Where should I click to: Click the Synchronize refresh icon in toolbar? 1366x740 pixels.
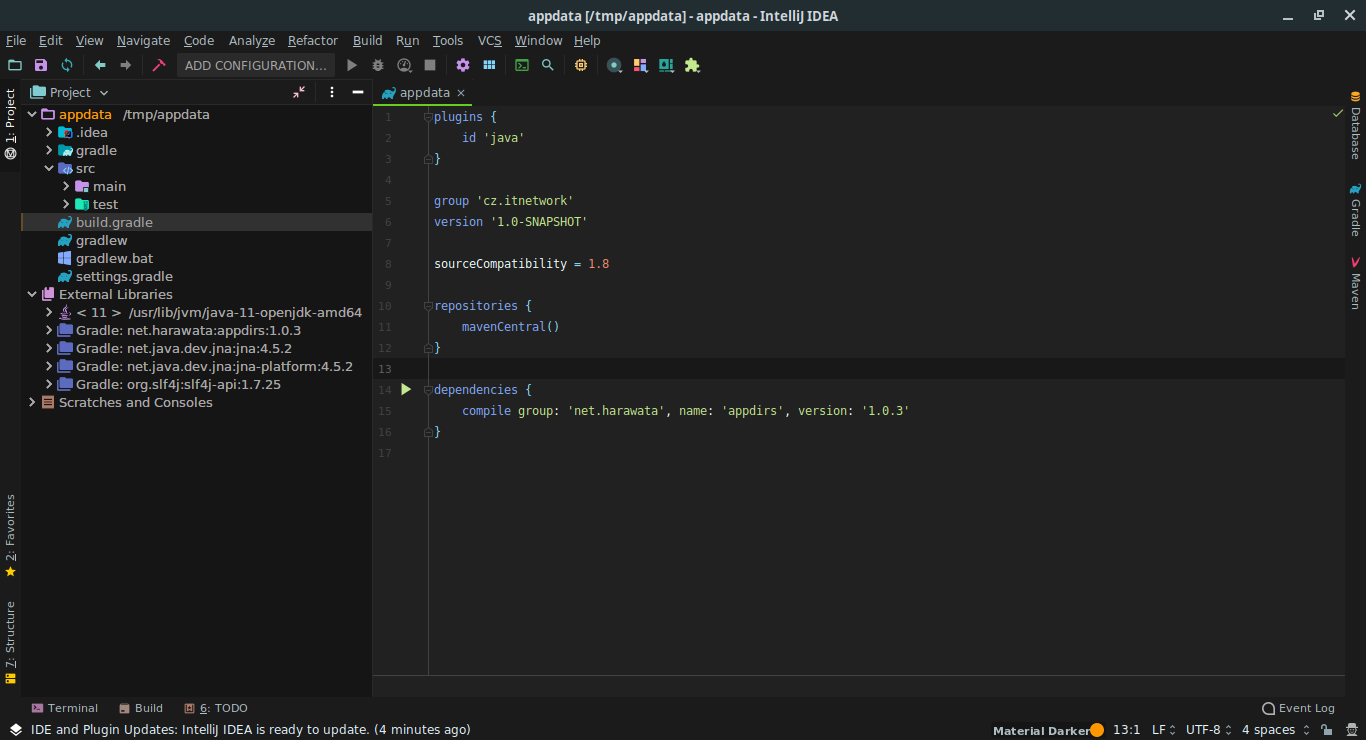click(67, 65)
